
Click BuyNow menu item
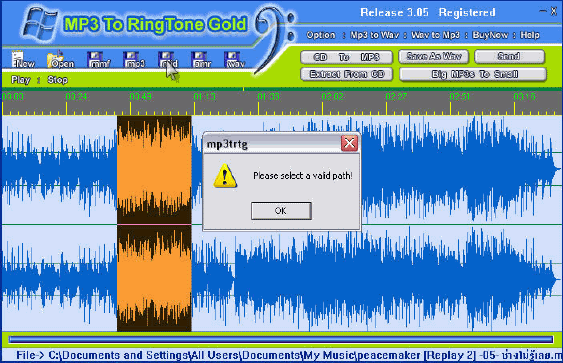pos(490,35)
